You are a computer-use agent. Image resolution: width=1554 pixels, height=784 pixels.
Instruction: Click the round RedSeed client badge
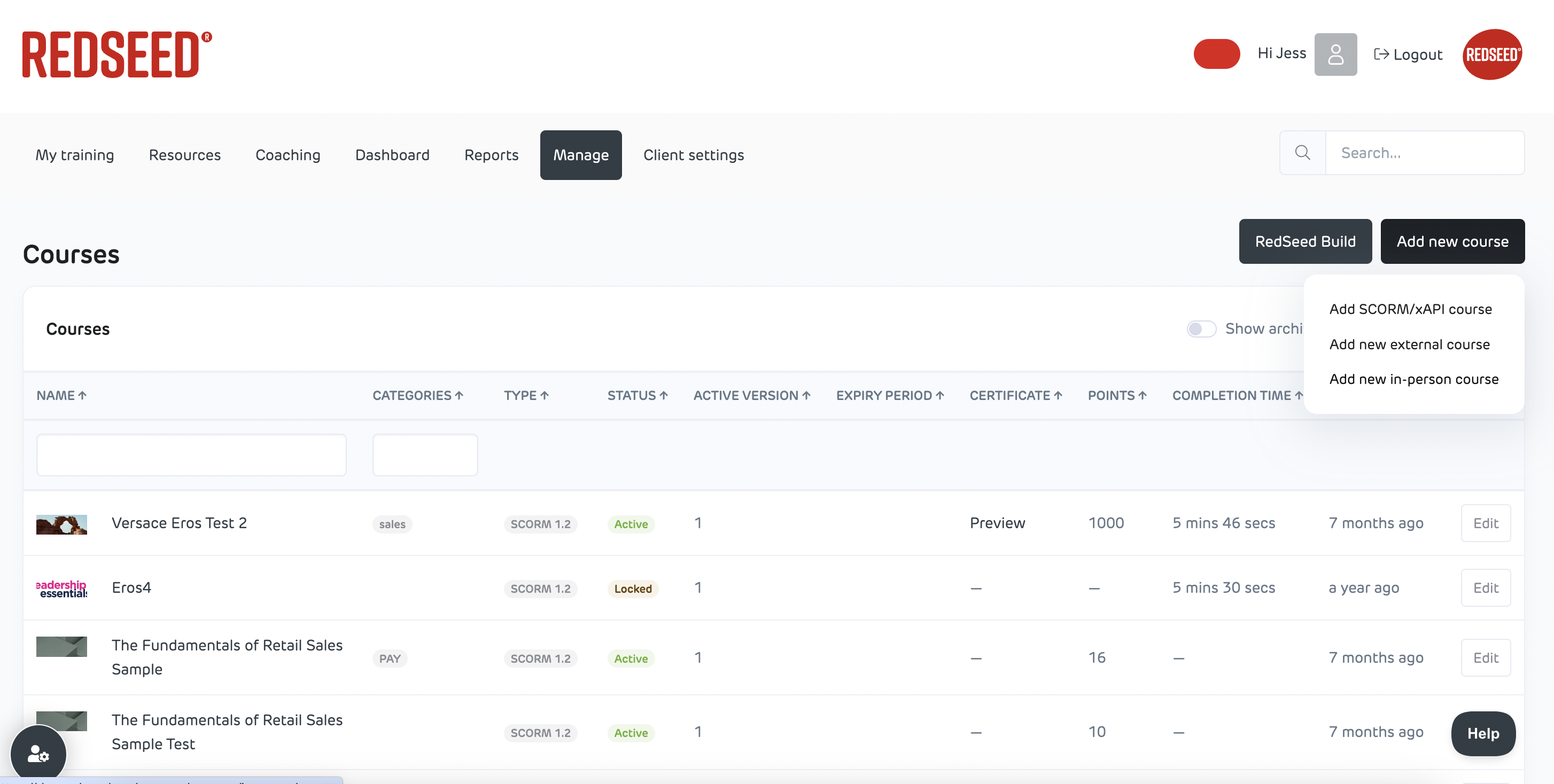tap(1491, 54)
